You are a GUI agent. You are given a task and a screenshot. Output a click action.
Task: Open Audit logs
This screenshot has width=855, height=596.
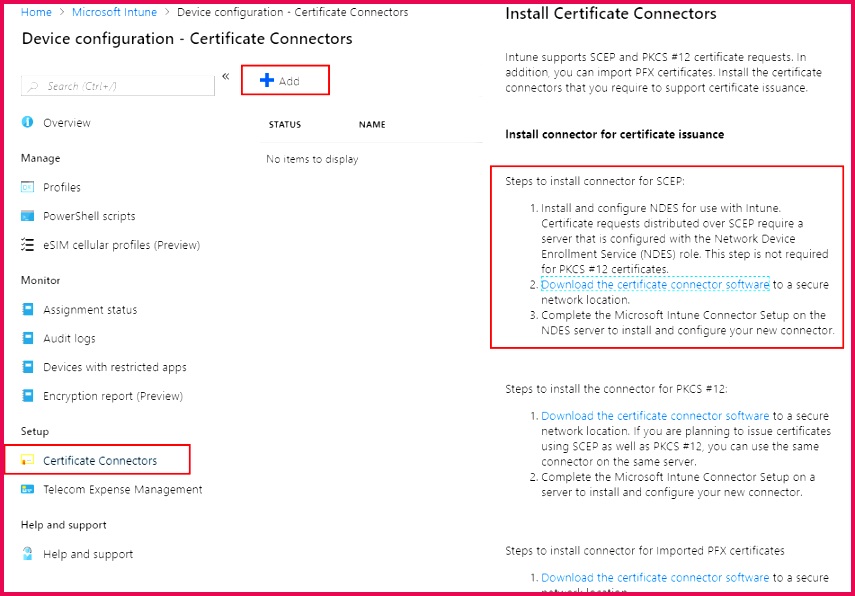[x=69, y=339]
